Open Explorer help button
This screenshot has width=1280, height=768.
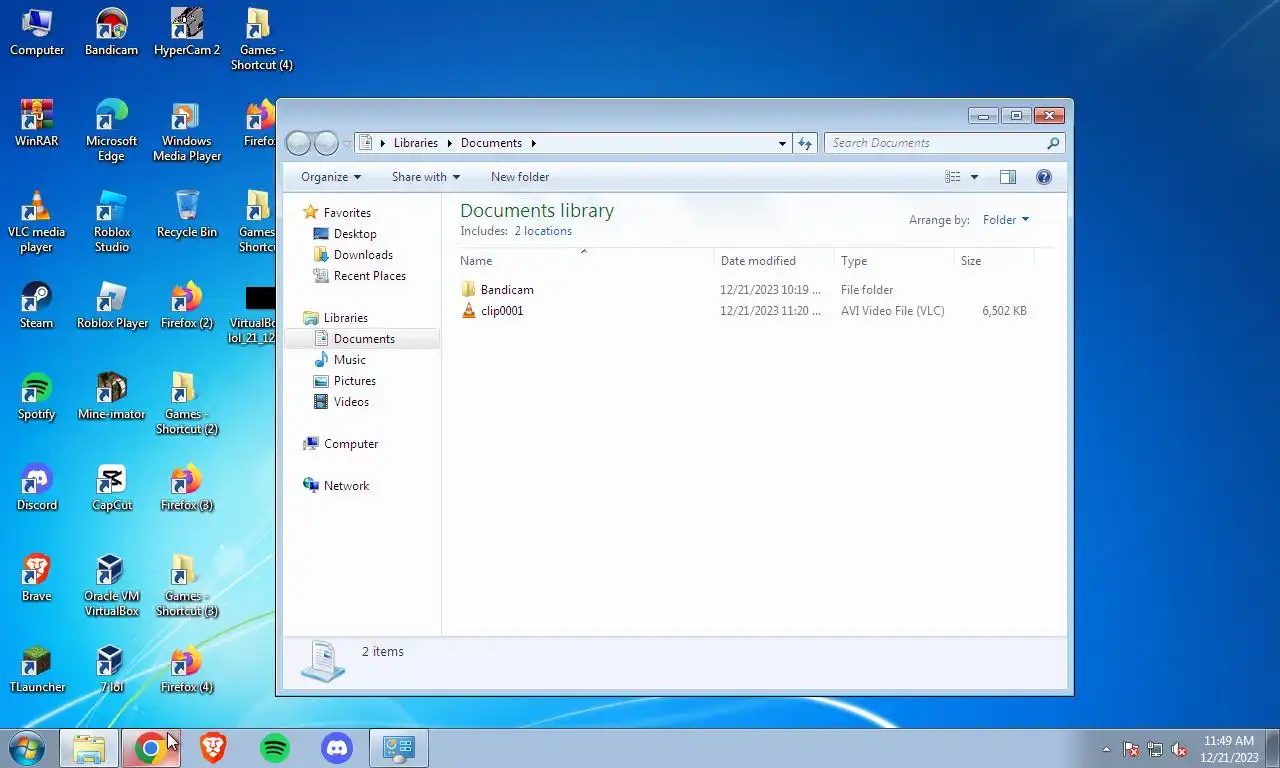pos(1044,177)
